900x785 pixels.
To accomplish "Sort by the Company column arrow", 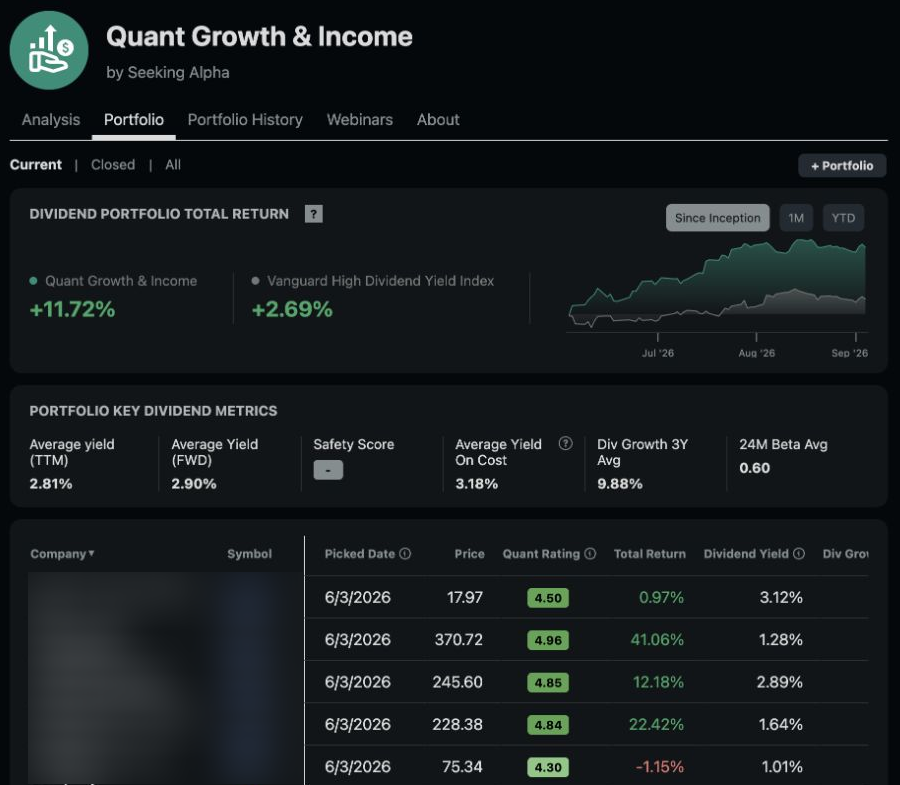I will coord(91,553).
